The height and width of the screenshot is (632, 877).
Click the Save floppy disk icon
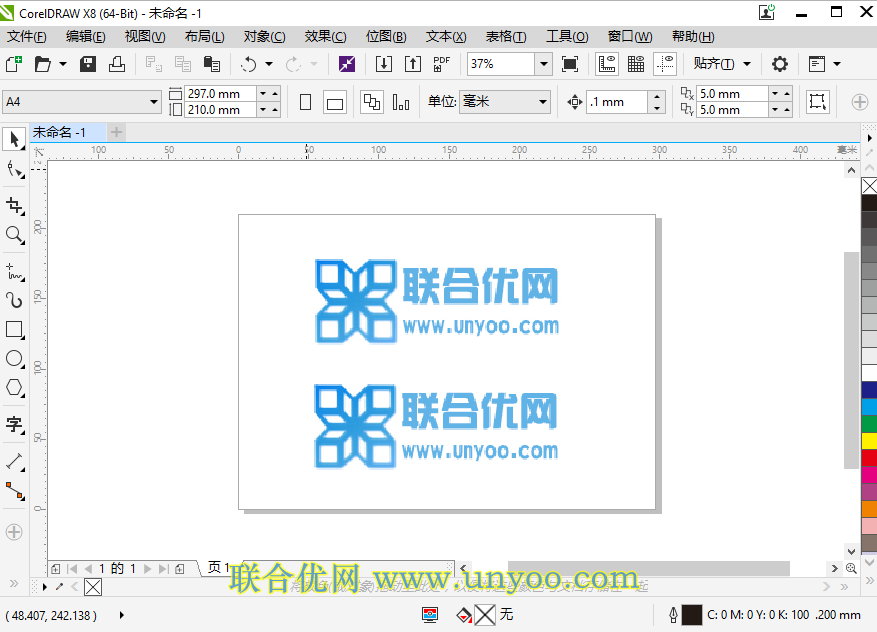click(88, 64)
